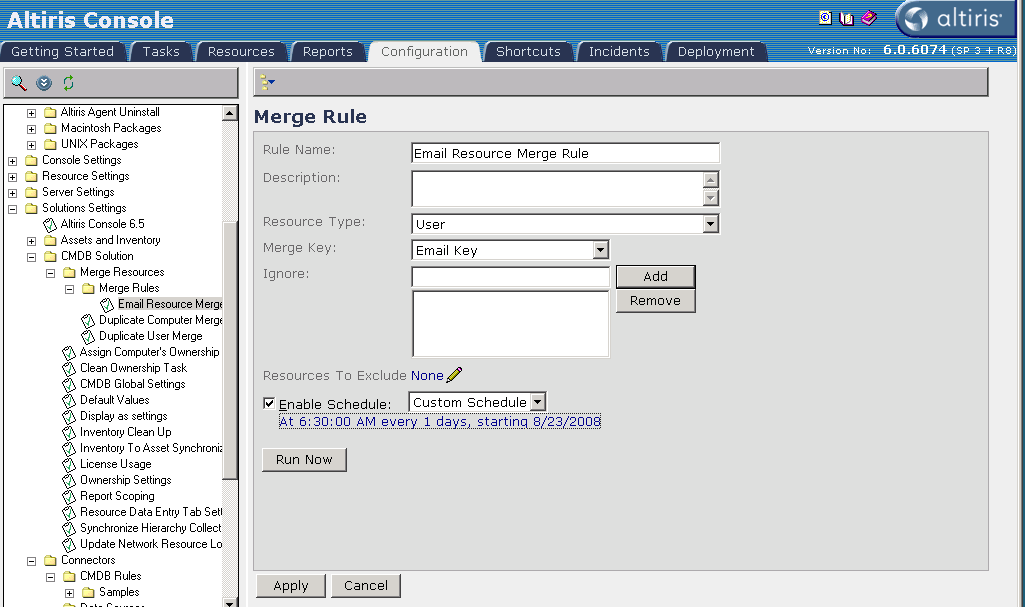
Task: Open the Merge Key dropdown
Action: [x=600, y=250]
